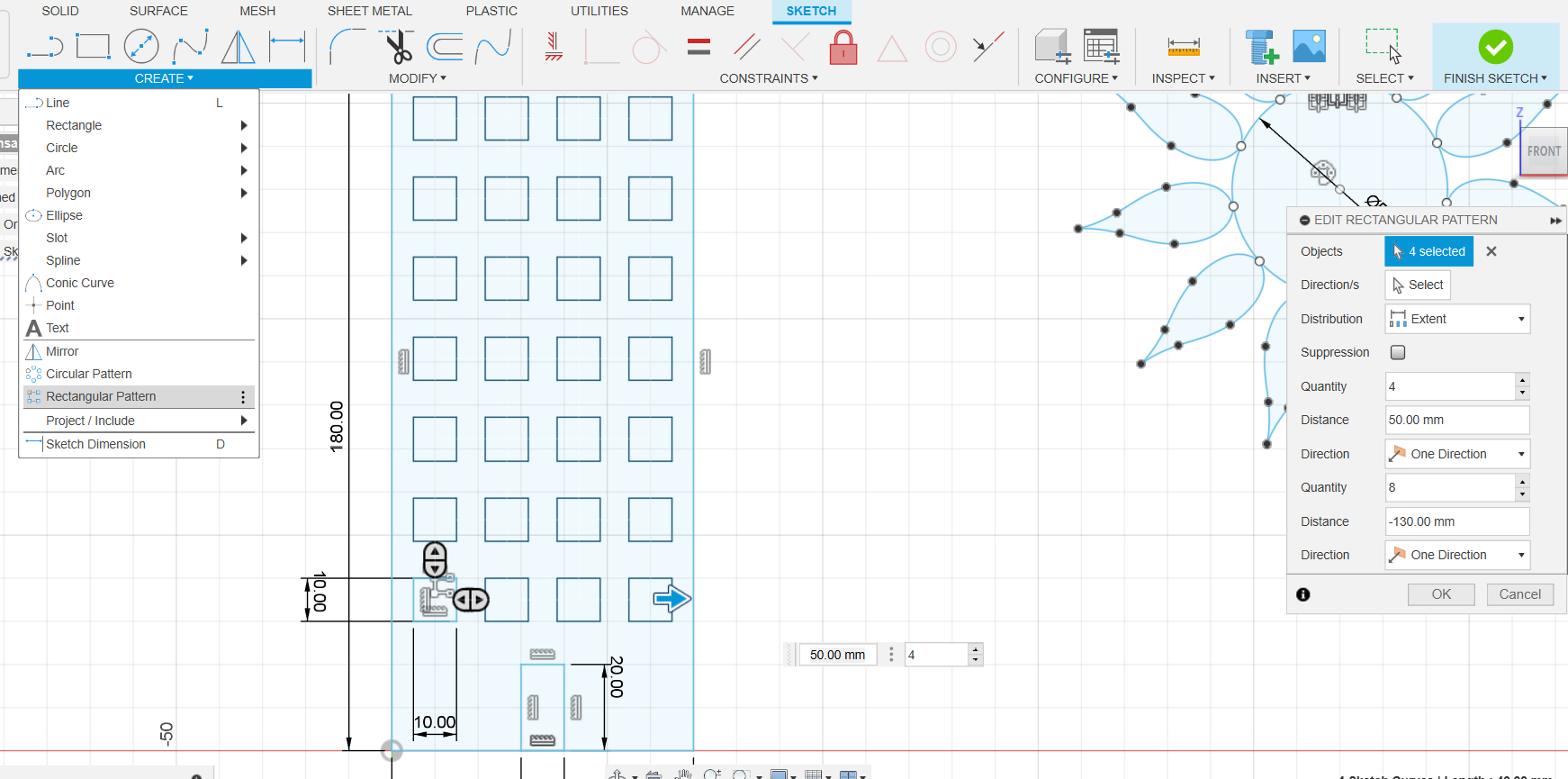The width and height of the screenshot is (1568, 779).
Task: Select the 2-point Rectangle tool icon
Action: coord(93,46)
